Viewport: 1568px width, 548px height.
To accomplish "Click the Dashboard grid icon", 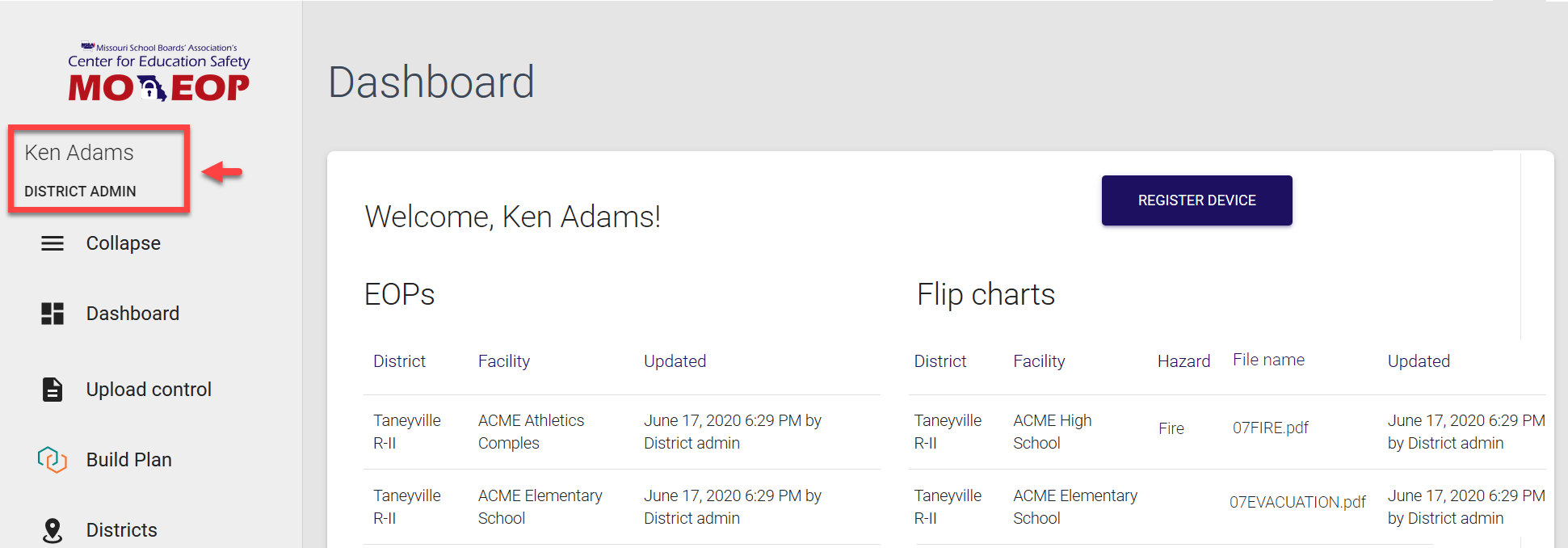I will [53, 314].
